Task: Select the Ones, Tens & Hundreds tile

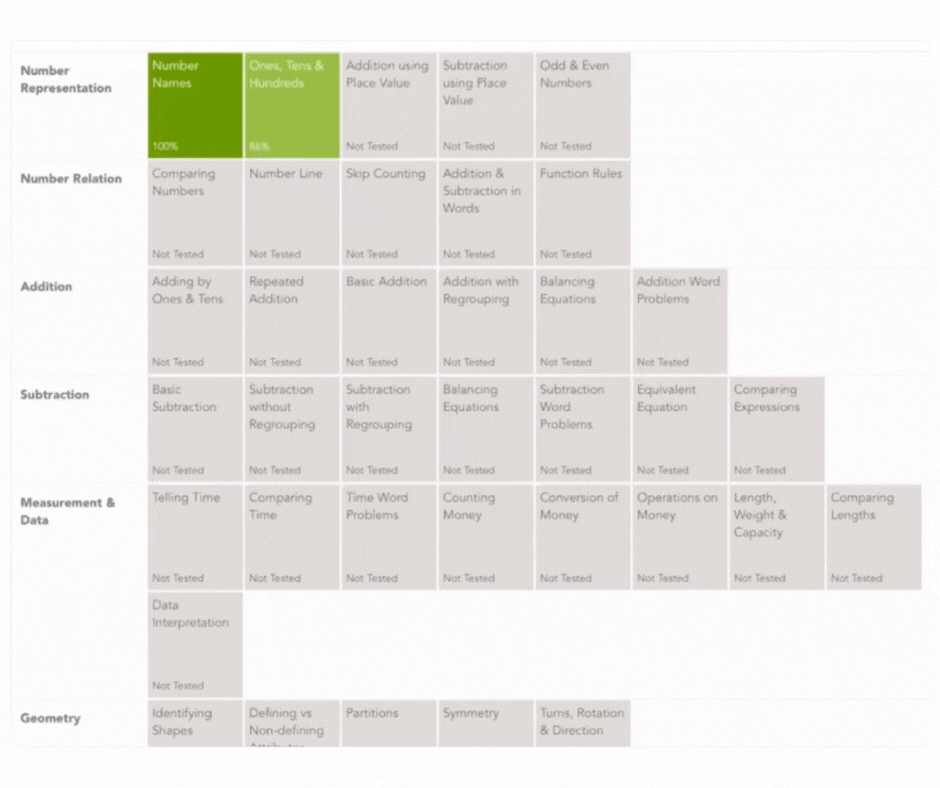Action: tap(292, 105)
